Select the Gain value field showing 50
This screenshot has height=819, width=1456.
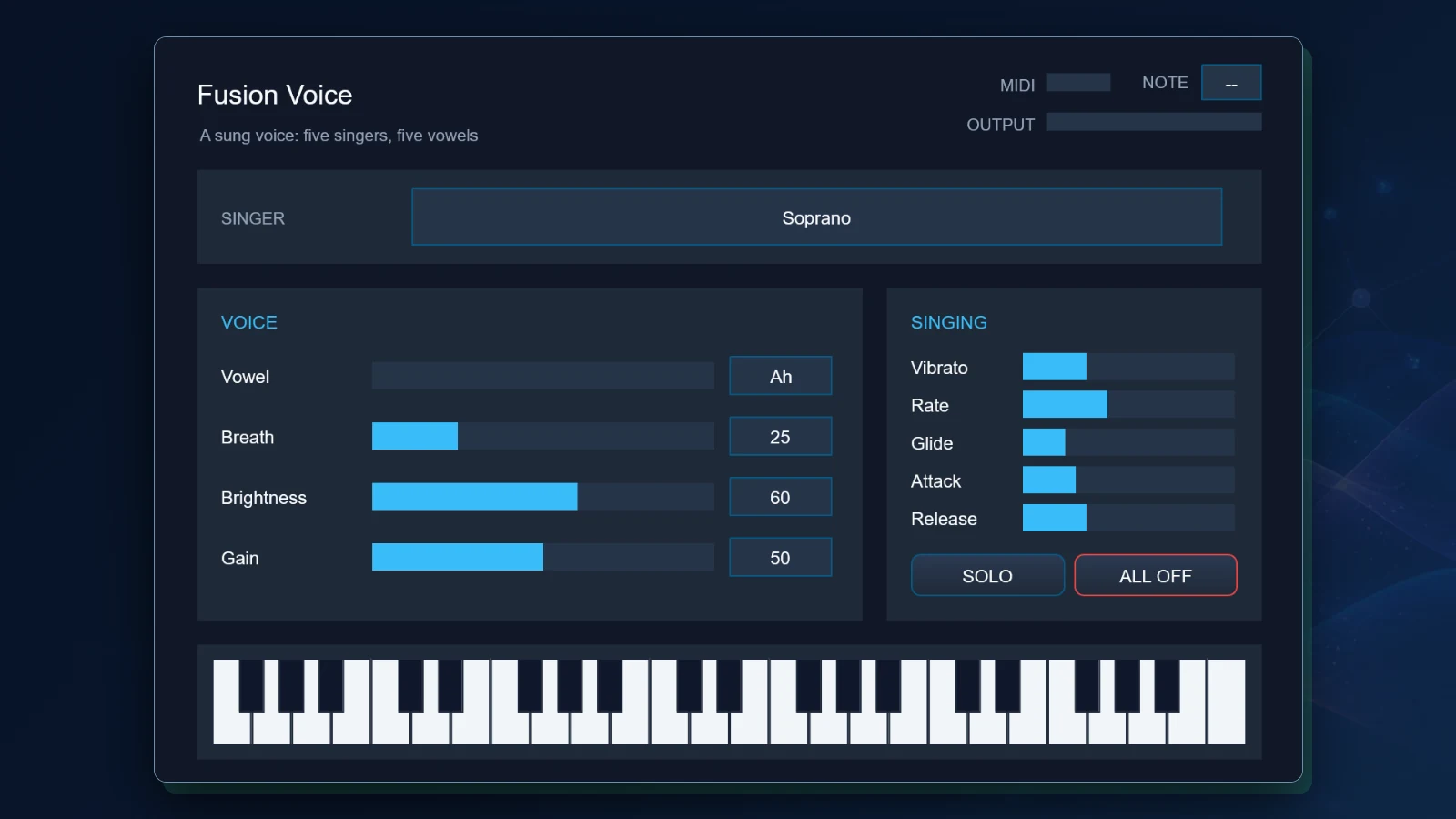coord(781,557)
